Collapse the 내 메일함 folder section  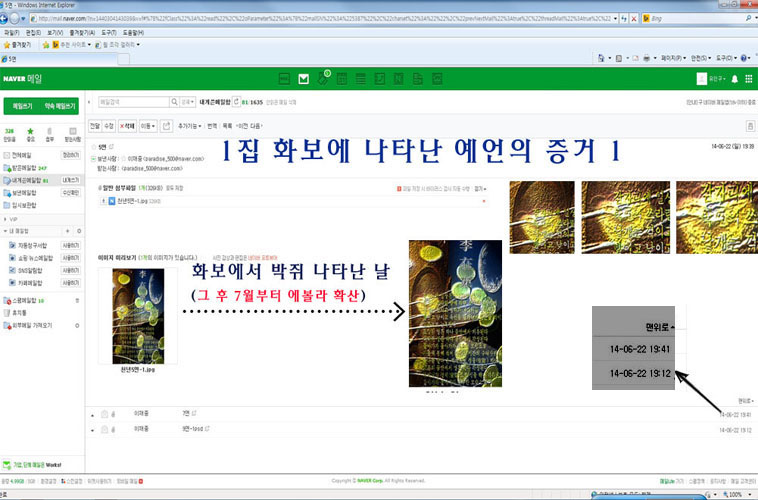[7, 231]
